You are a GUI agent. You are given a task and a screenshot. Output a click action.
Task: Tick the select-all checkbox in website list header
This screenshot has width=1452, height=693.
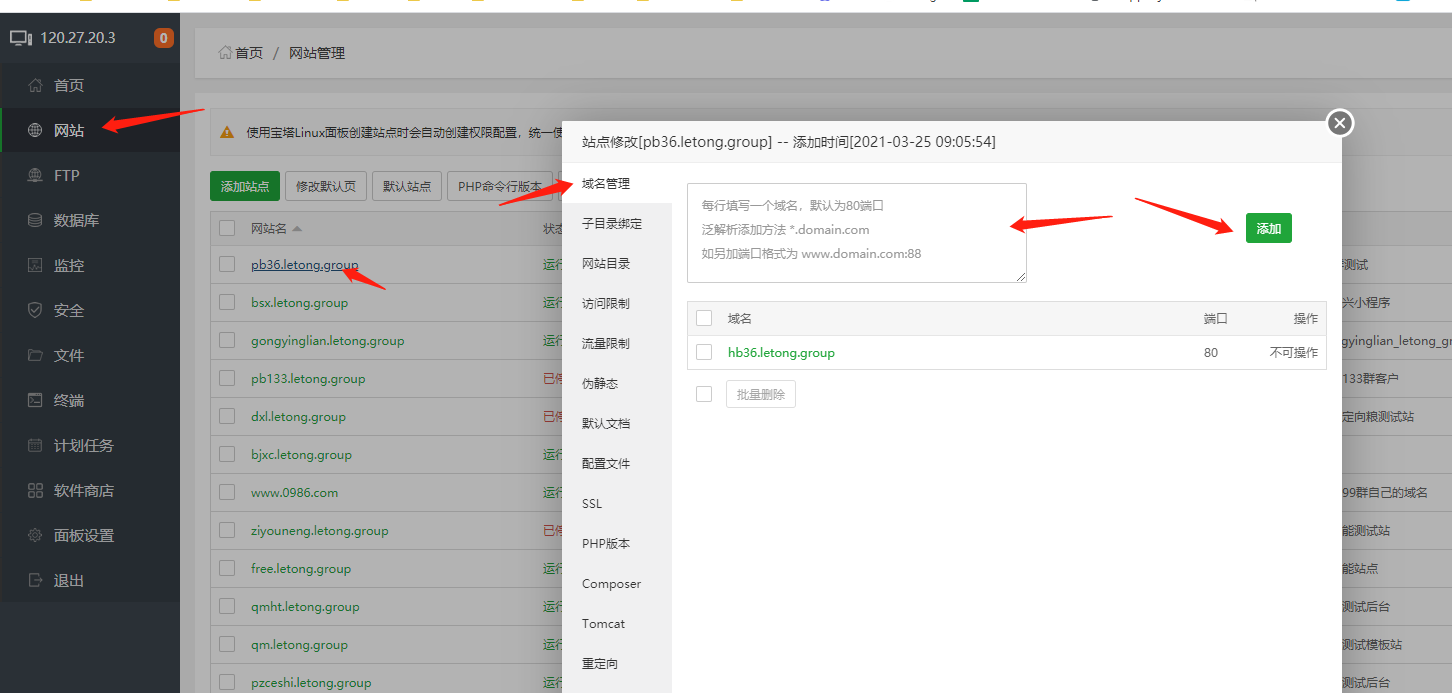tap(227, 228)
